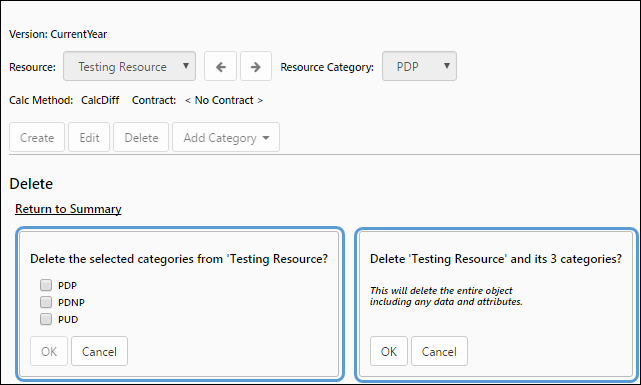This screenshot has width=641, height=385.
Task: Check the PUD category checkbox
Action: pyautogui.click(x=46, y=319)
